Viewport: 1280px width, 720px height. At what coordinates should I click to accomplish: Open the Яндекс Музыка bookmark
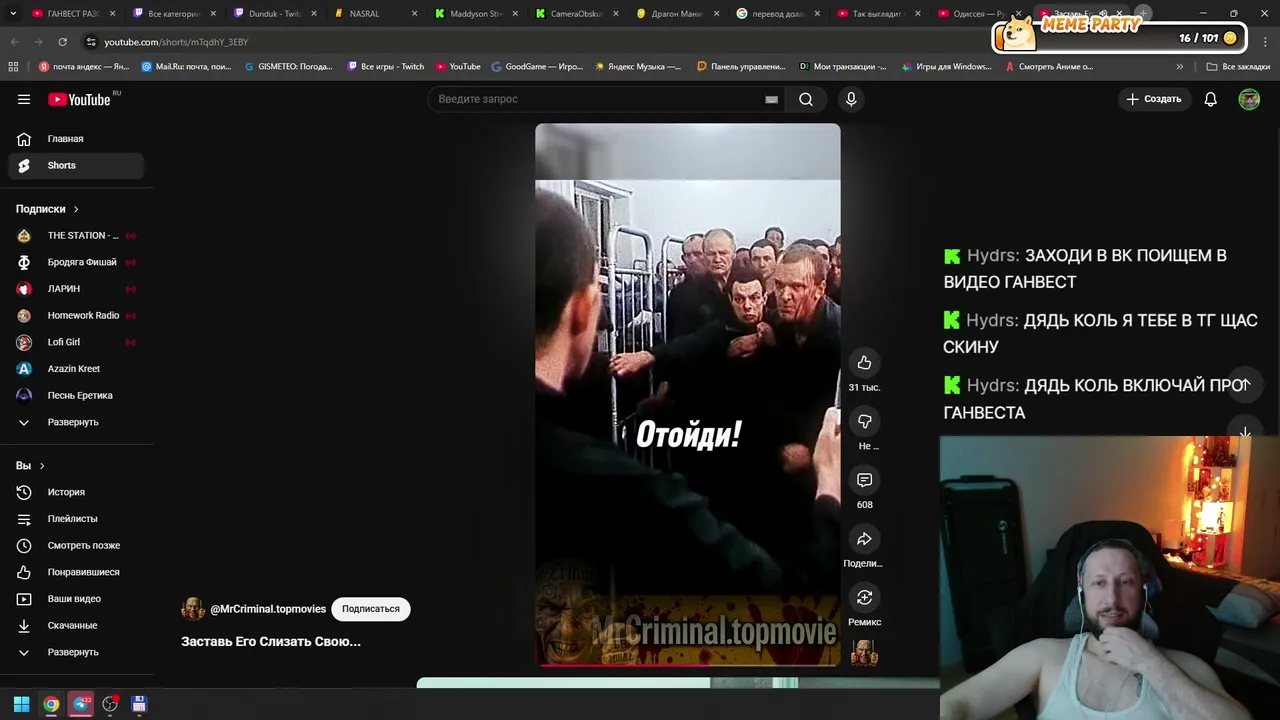637,67
